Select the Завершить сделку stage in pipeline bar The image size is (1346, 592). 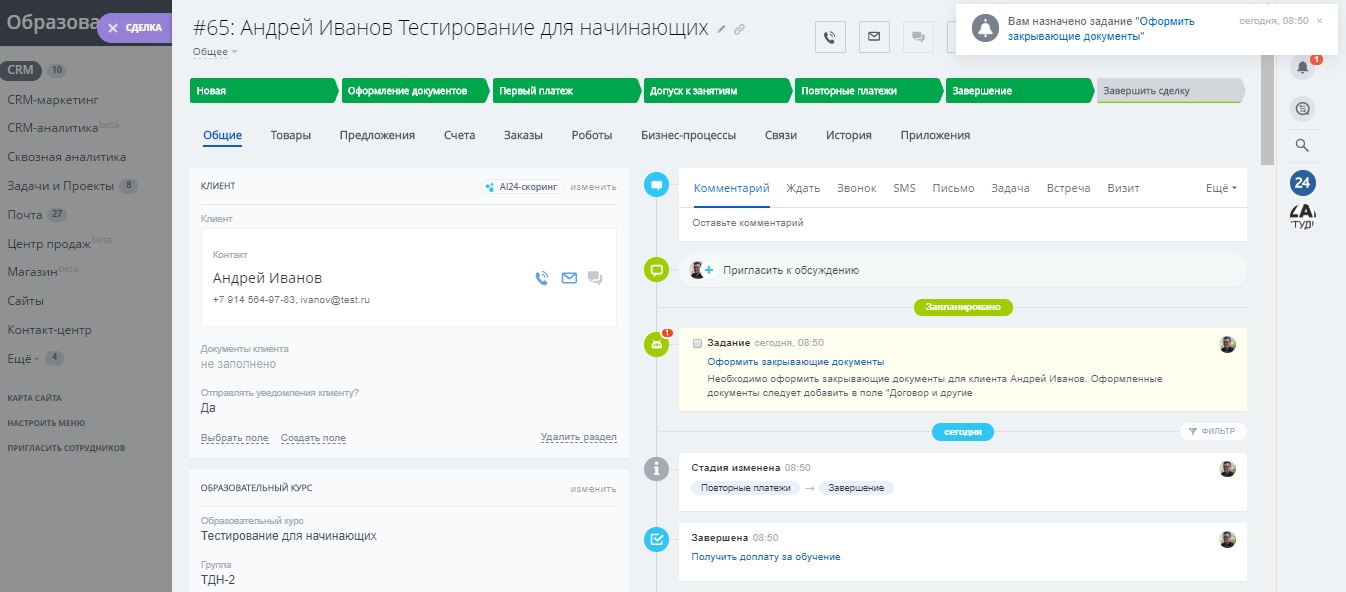pos(1168,91)
